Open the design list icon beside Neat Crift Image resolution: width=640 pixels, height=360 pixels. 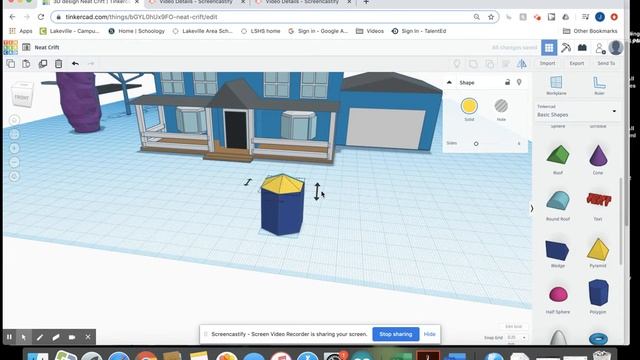point(26,47)
